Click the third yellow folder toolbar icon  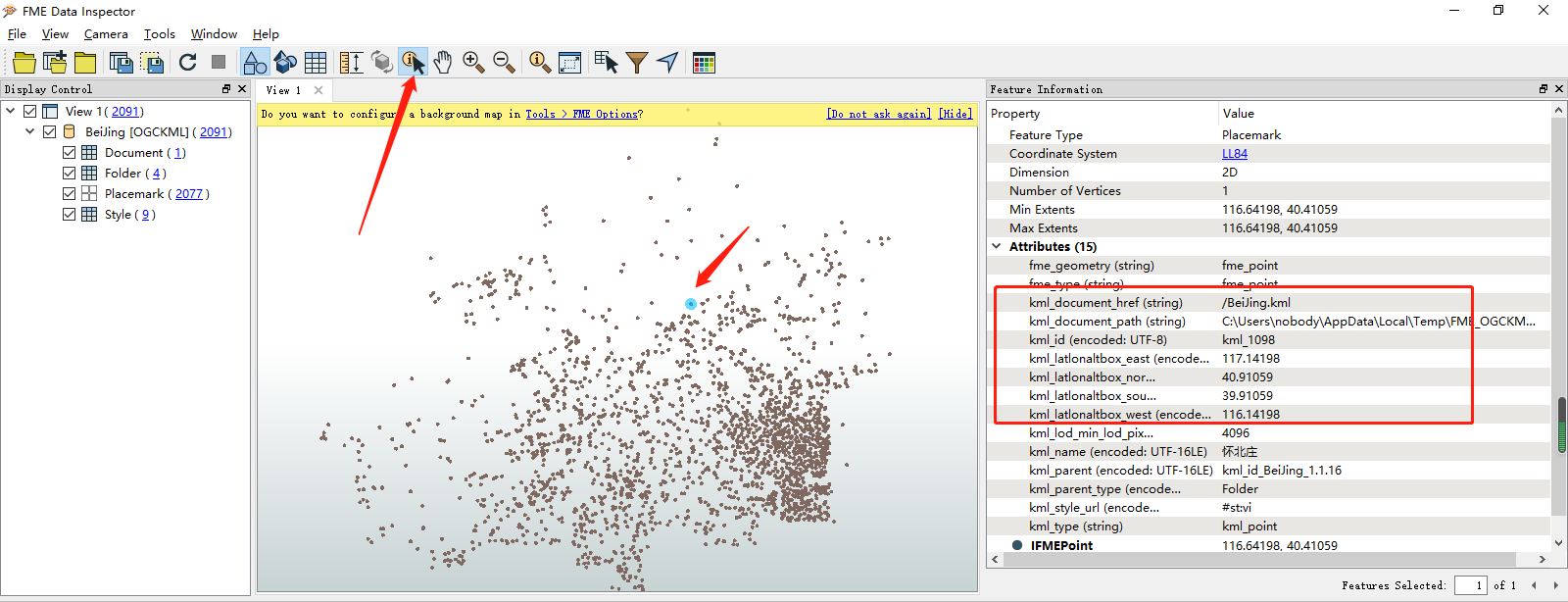pos(85,63)
